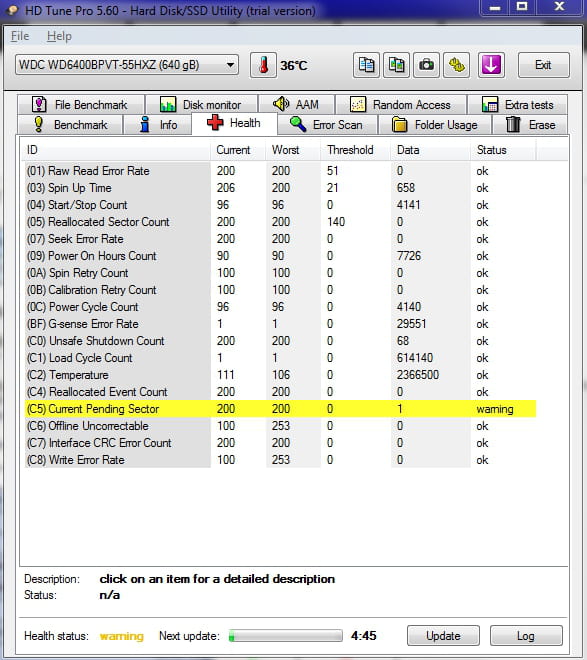Switch to the Disk monitor tab
This screenshot has height=660, width=587.
tap(201, 104)
